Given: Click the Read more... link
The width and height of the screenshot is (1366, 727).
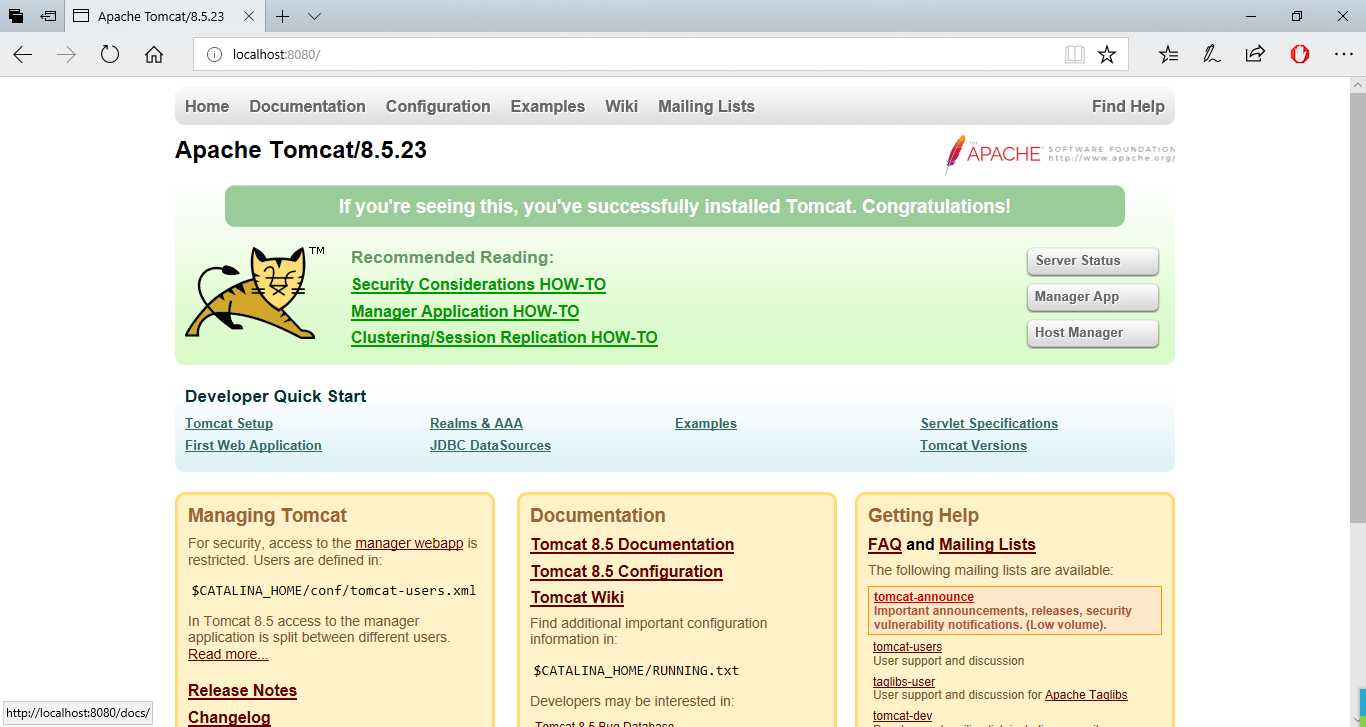Looking at the screenshot, I should tap(228, 654).
